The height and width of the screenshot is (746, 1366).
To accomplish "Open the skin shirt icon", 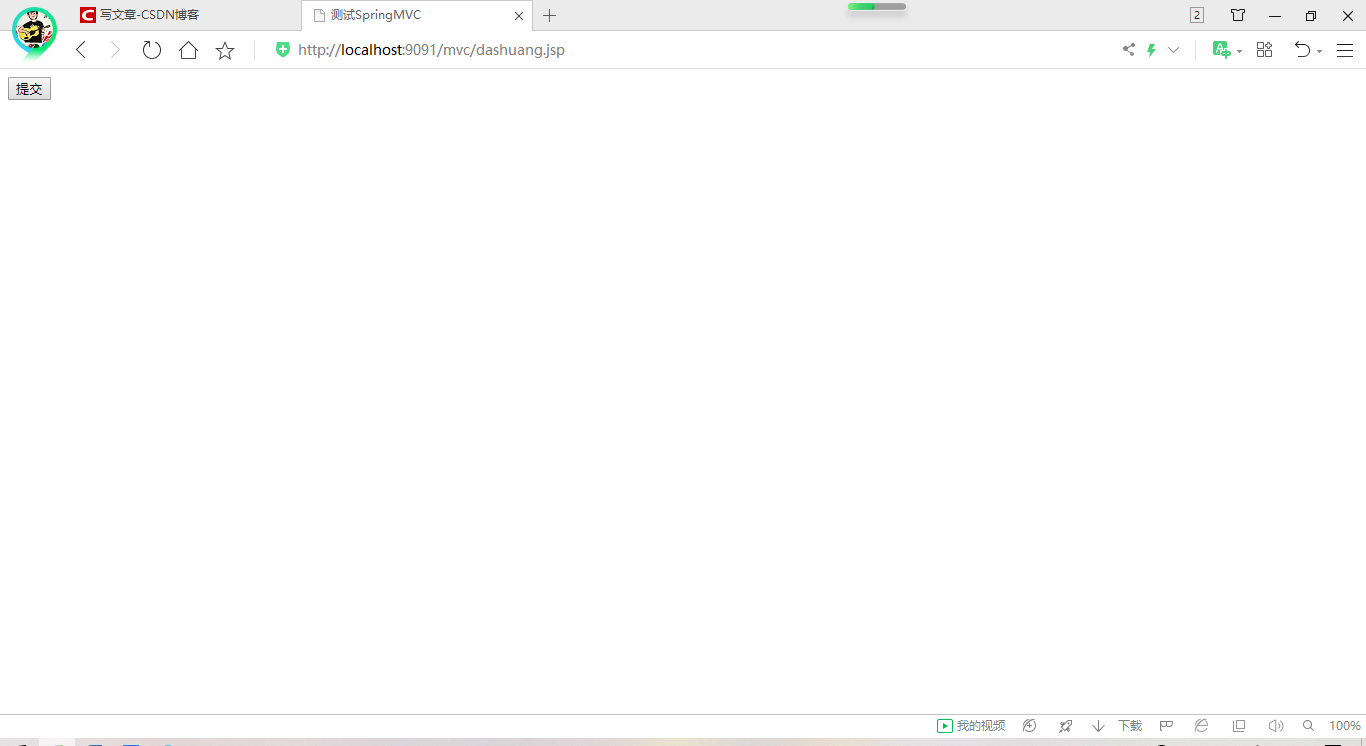I will pyautogui.click(x=1238, y=15).
